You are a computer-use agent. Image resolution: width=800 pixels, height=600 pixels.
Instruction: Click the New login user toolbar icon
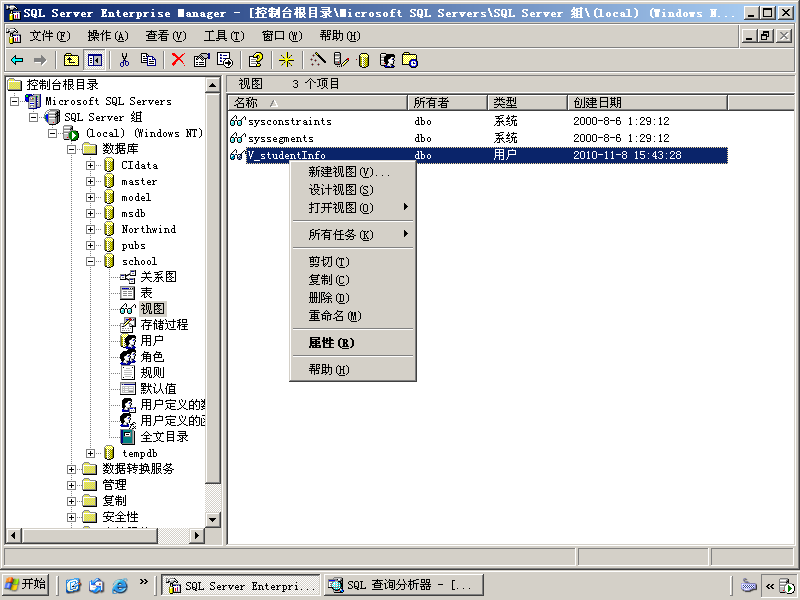pos(387,60)
